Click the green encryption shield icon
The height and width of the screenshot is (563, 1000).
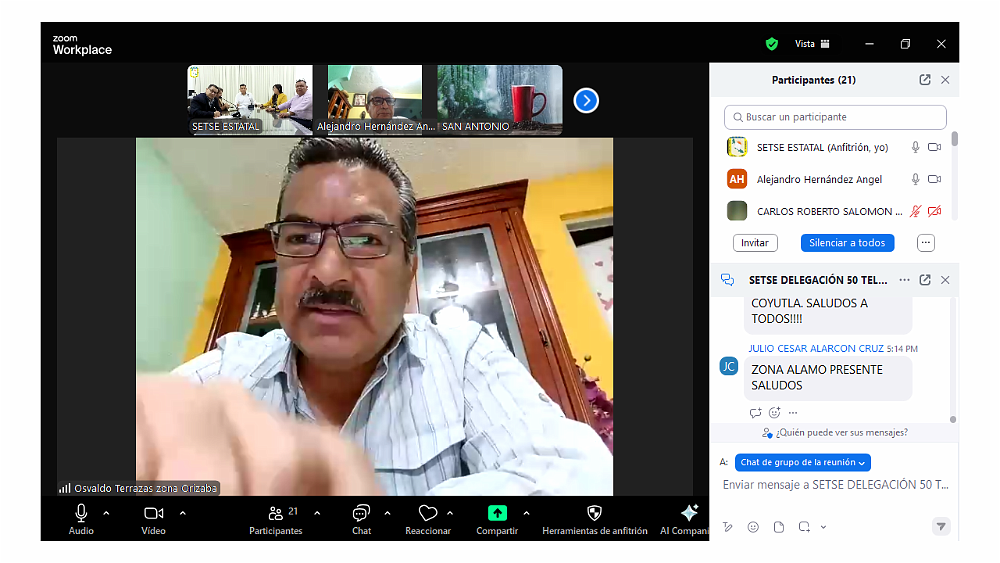point(771,44)
